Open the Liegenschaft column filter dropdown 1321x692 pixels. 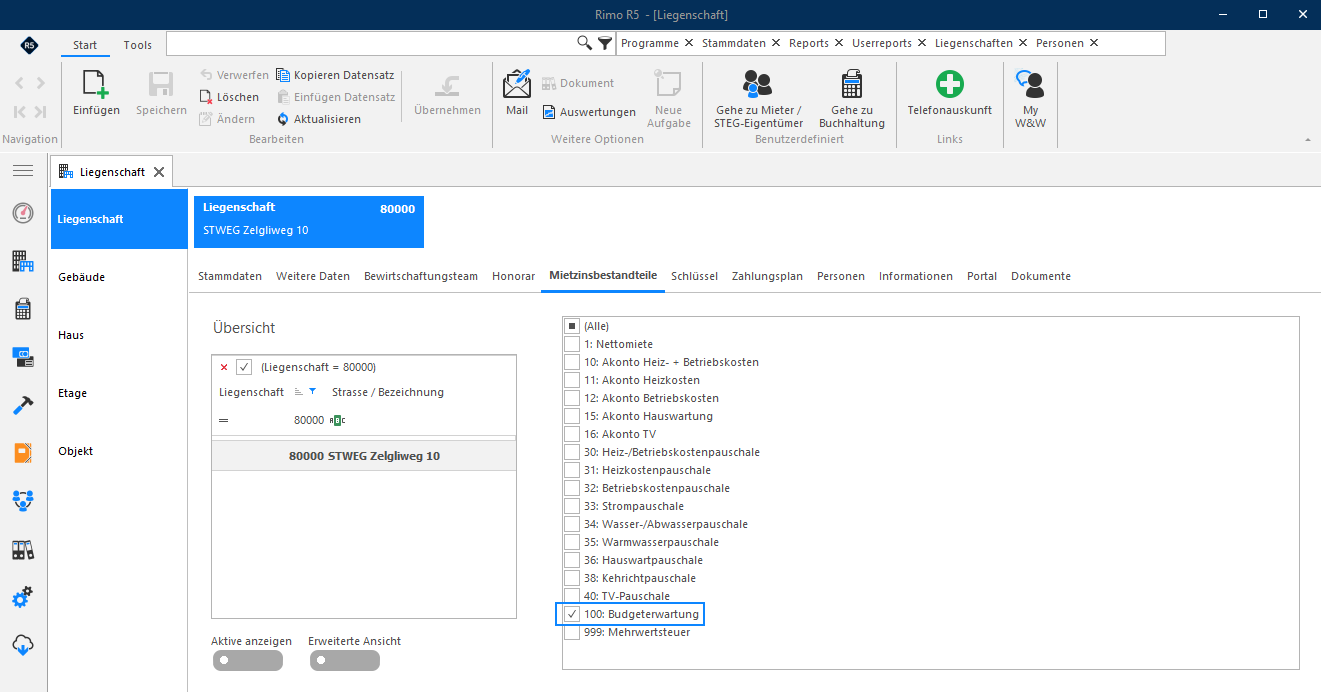click(312, 392)
